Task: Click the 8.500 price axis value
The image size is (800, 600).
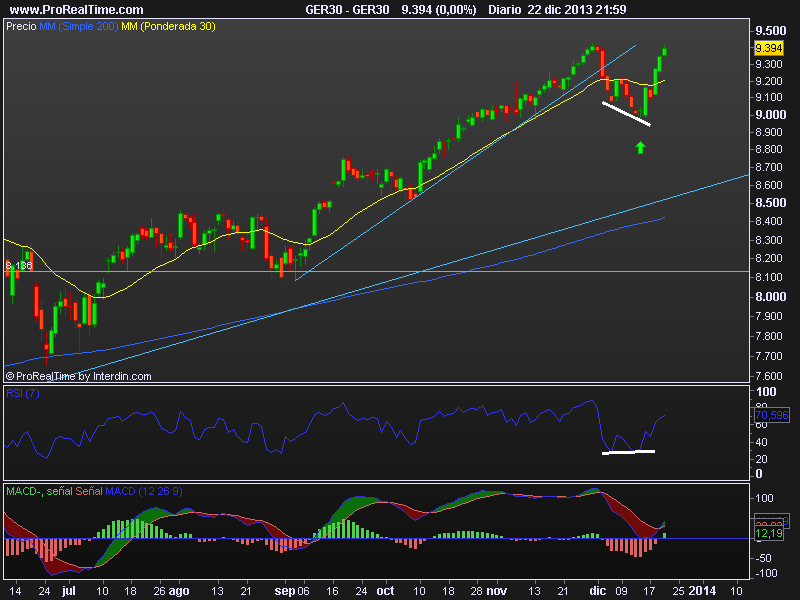Action: 771,203
